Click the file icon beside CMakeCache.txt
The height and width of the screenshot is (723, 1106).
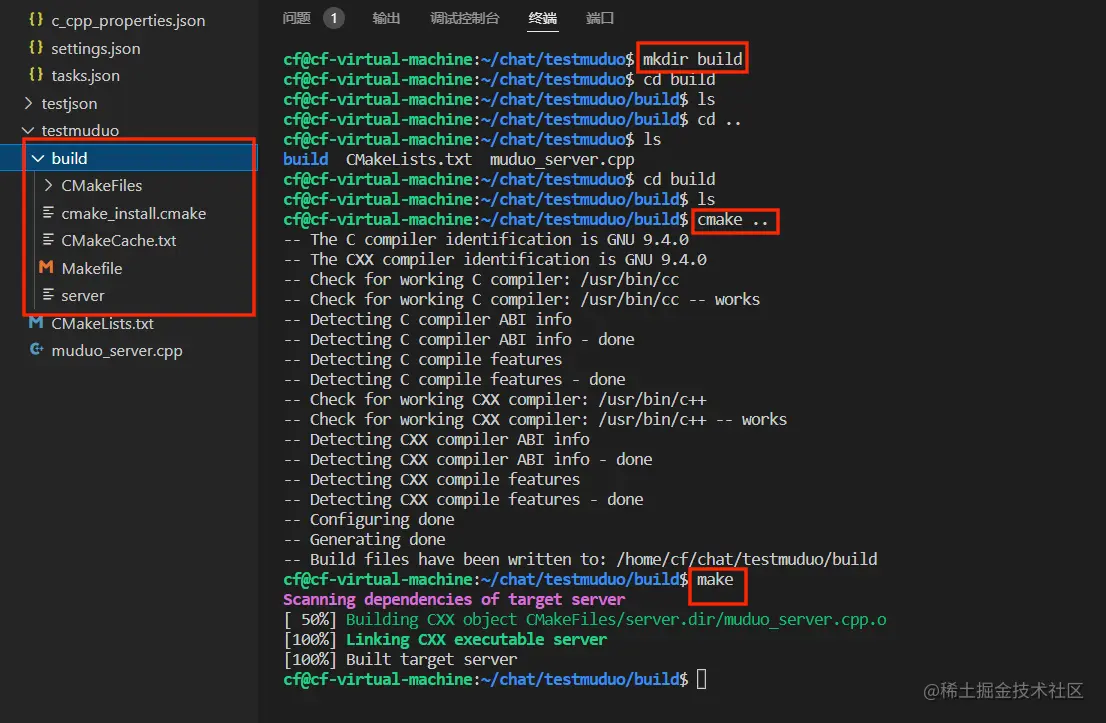(x=48, y=240)
